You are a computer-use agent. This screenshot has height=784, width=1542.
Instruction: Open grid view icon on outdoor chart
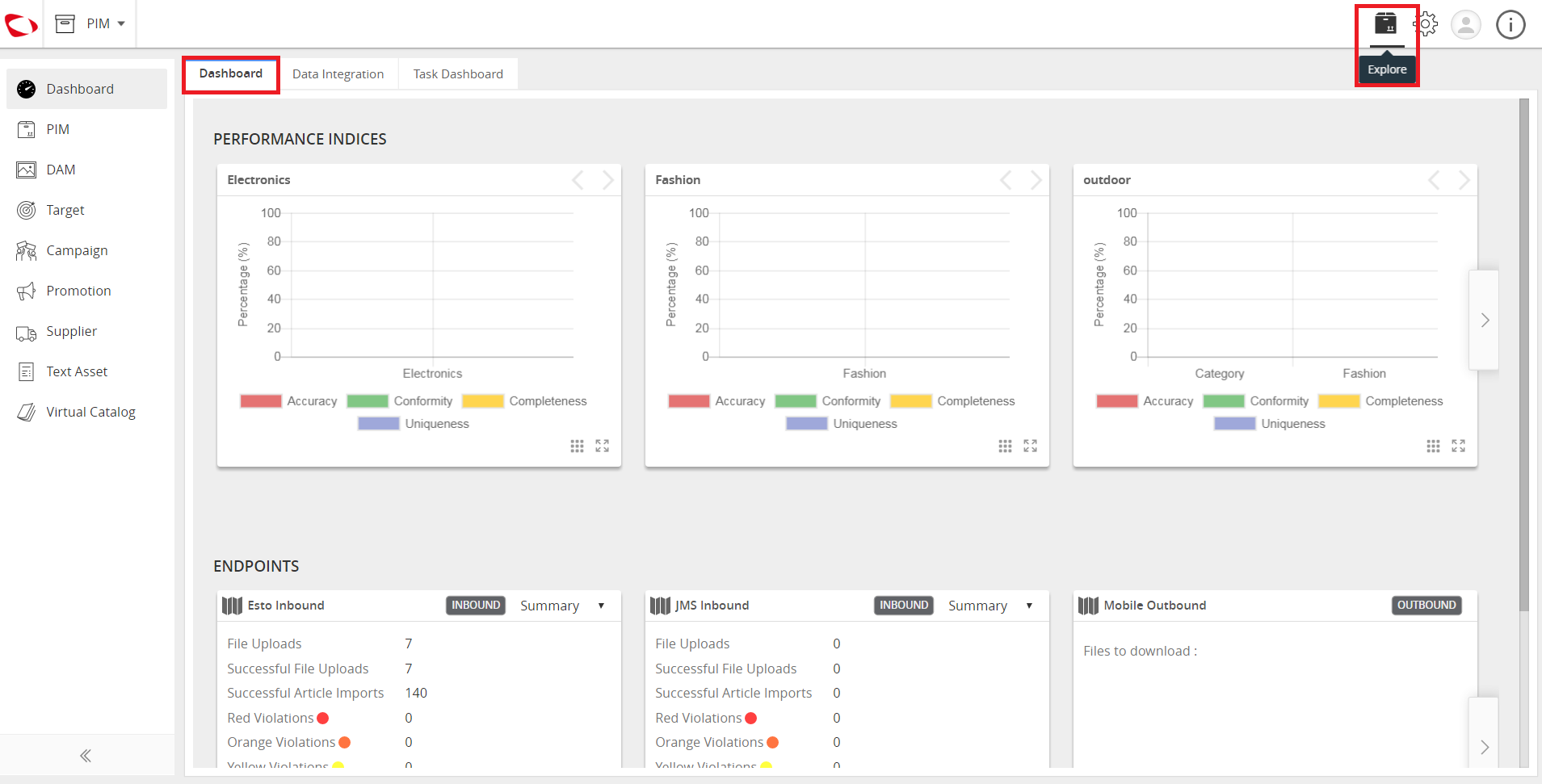(1433, 446)
